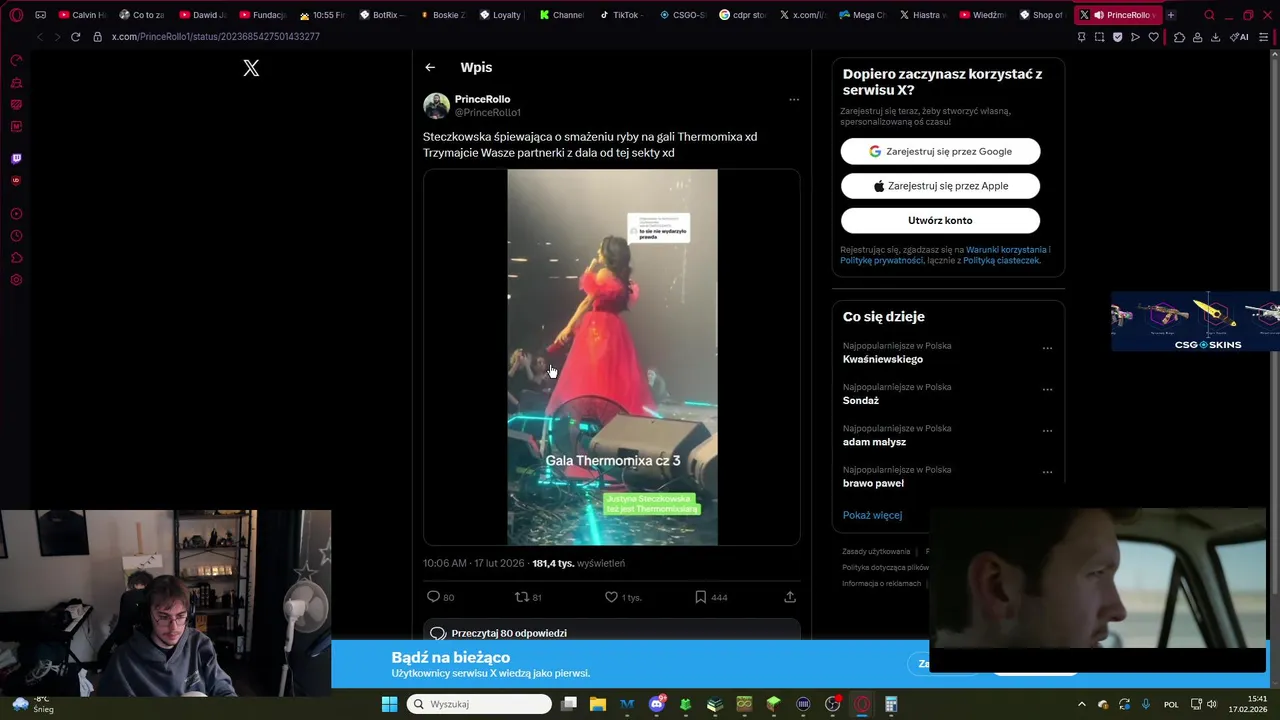Image resolution: width=1280 pixels, height=720 pixels.
Task: Open the 'Polityką ciasteczek' link
Action: pyautogui.click(x=1001, y=260)
